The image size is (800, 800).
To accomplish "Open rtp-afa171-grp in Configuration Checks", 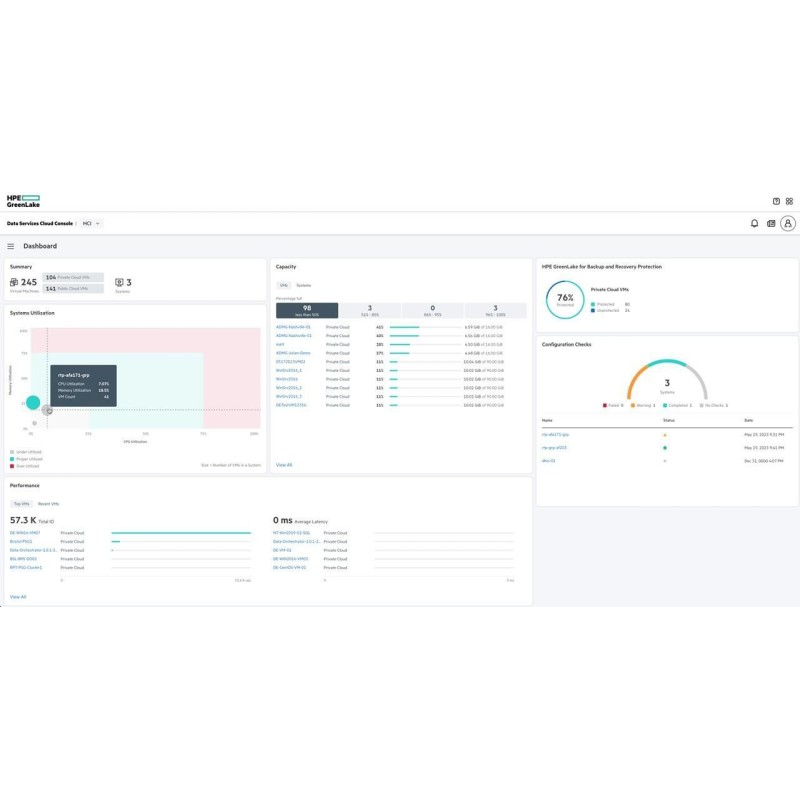I will [555, 435].
